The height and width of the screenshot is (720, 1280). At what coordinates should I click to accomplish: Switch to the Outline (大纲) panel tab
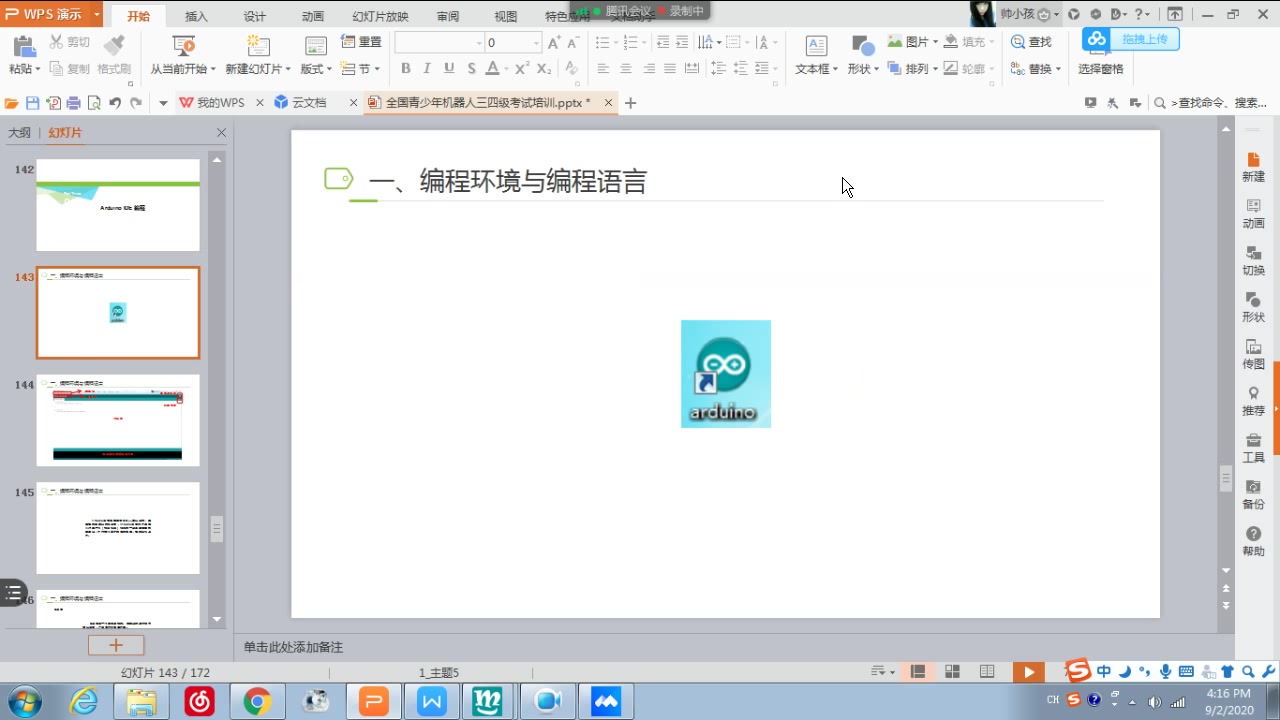tap(19, 133)
